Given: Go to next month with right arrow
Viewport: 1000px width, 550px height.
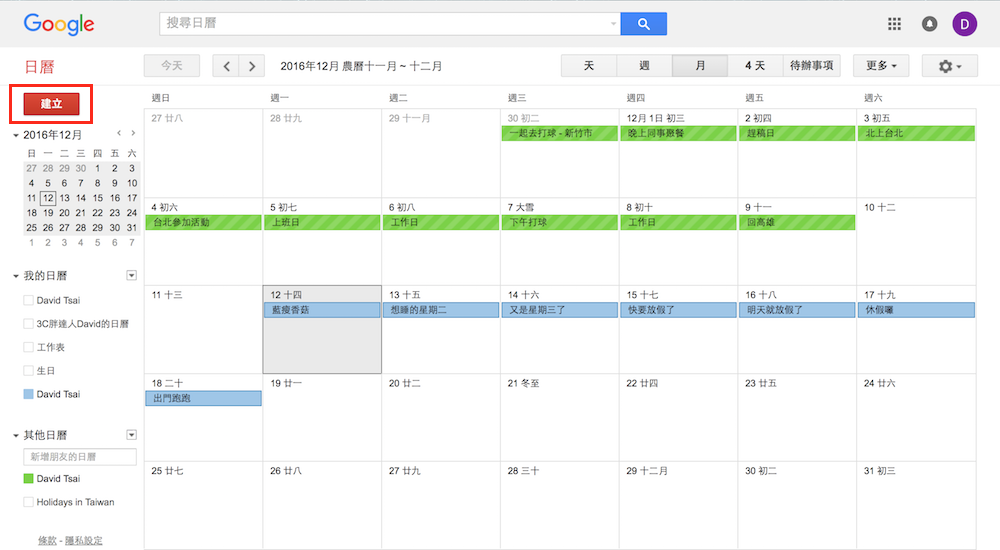Looking at the screenshot, I should [252, 66].
